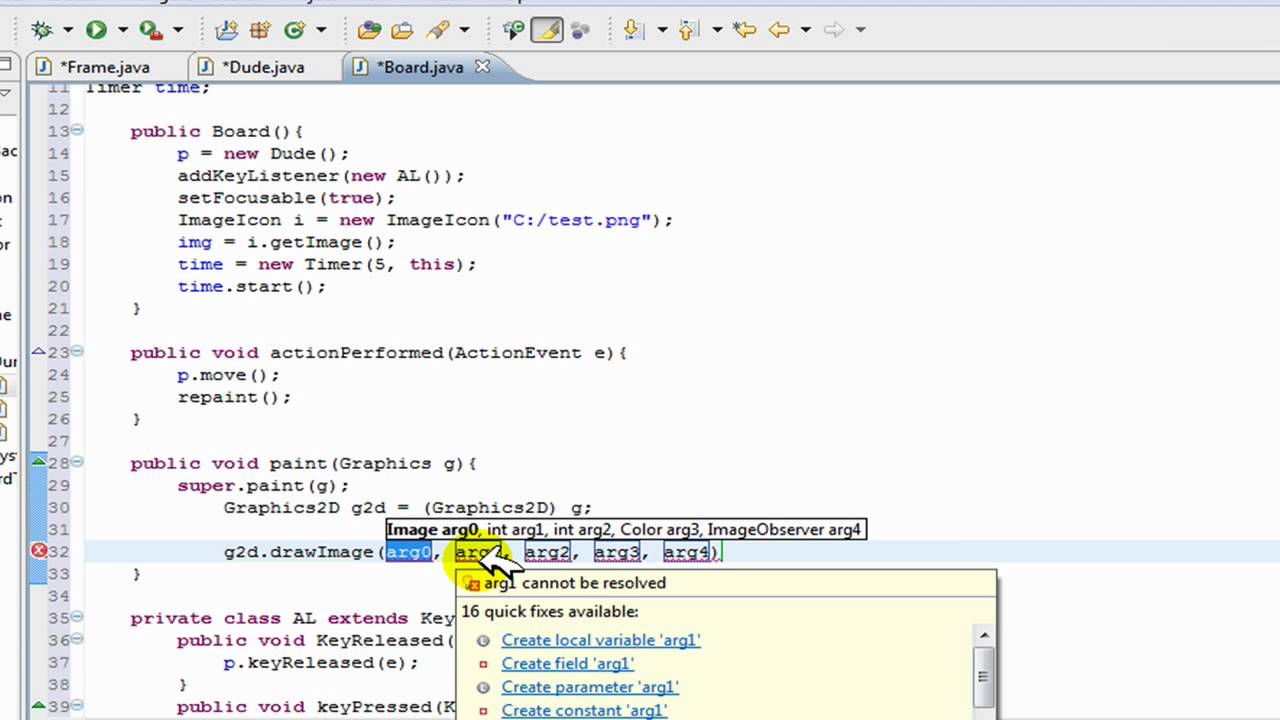Close the *Board.java editor tab
1280x720 pixels.
click(482, 67)
